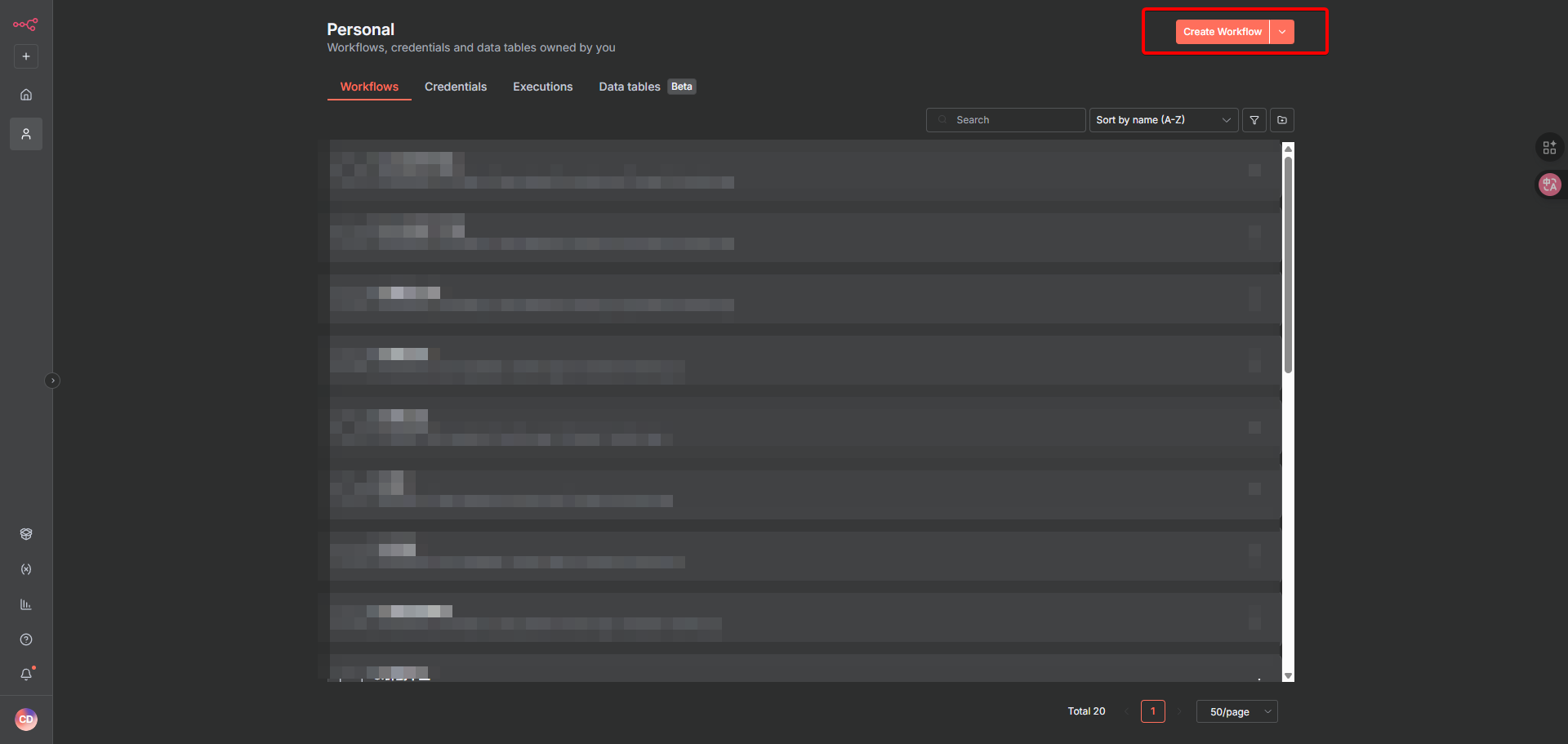Expand the collapsed left sidebar with the chevron

pos(52,381)
